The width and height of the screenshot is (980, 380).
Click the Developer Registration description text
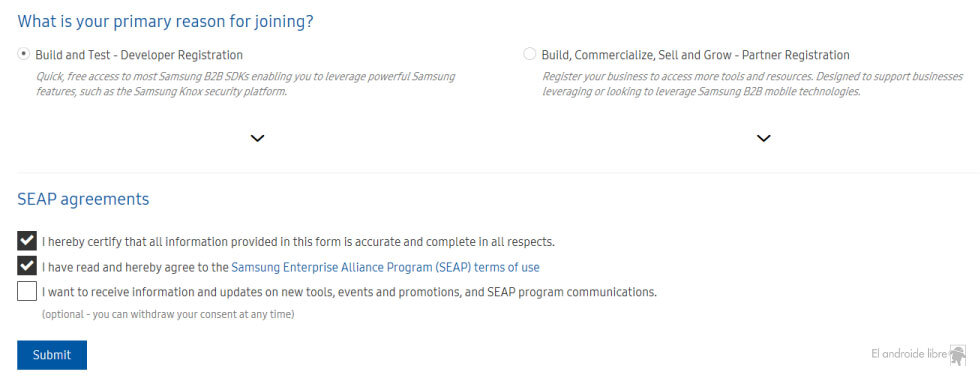click(245, 84)
